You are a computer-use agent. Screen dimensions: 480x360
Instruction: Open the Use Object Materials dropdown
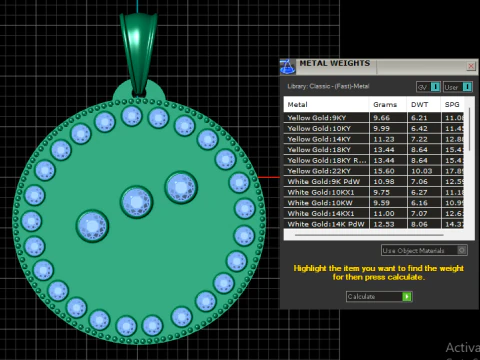(x=424, y=250)
